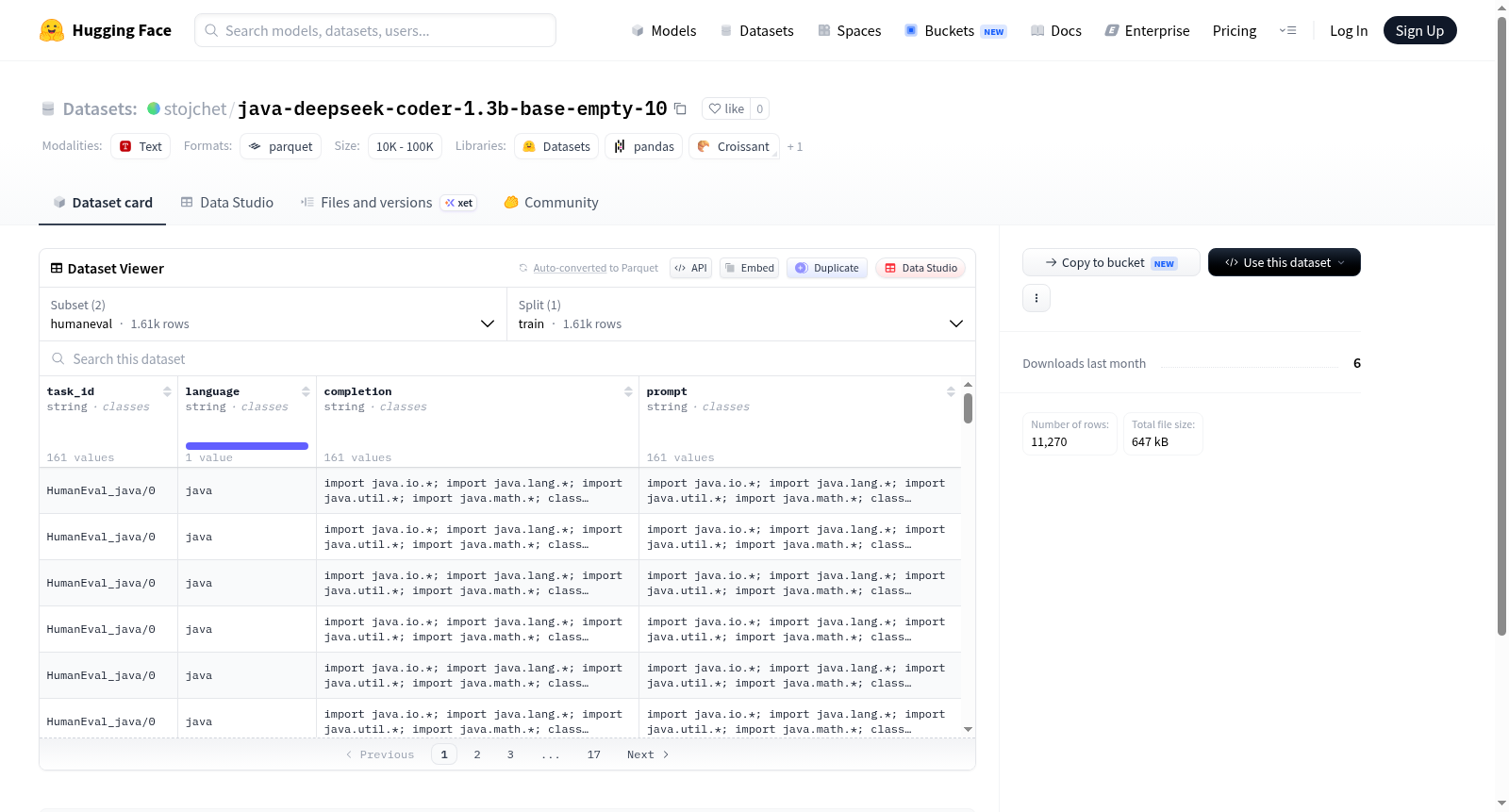Open the Docs page
The image size is (1509, 812).
coord(1055,30)
